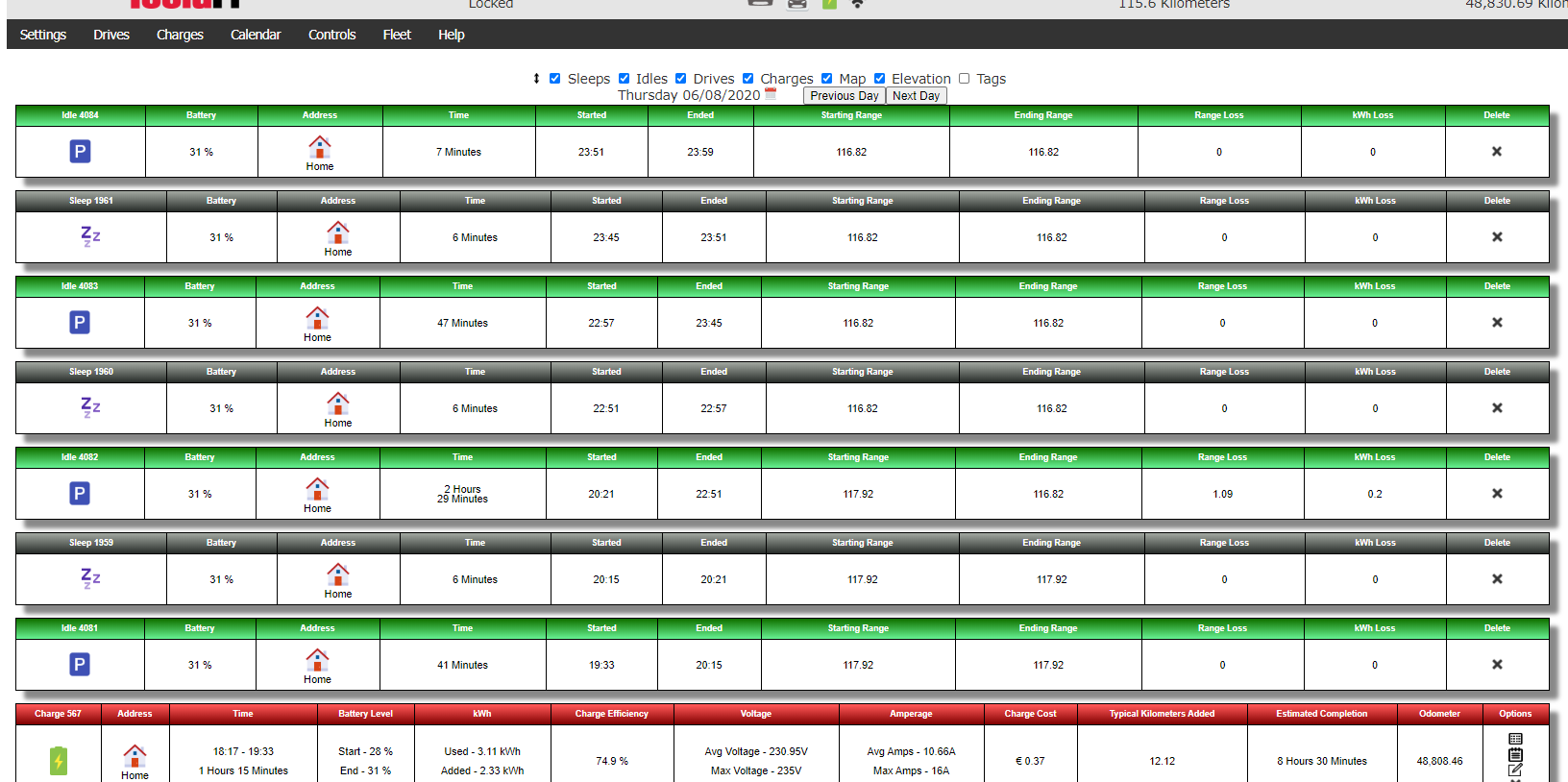Delete the Sleep 1961 entry
Screen dimensions: 1568x782
pyautogui.click(x=1497, y=237)
